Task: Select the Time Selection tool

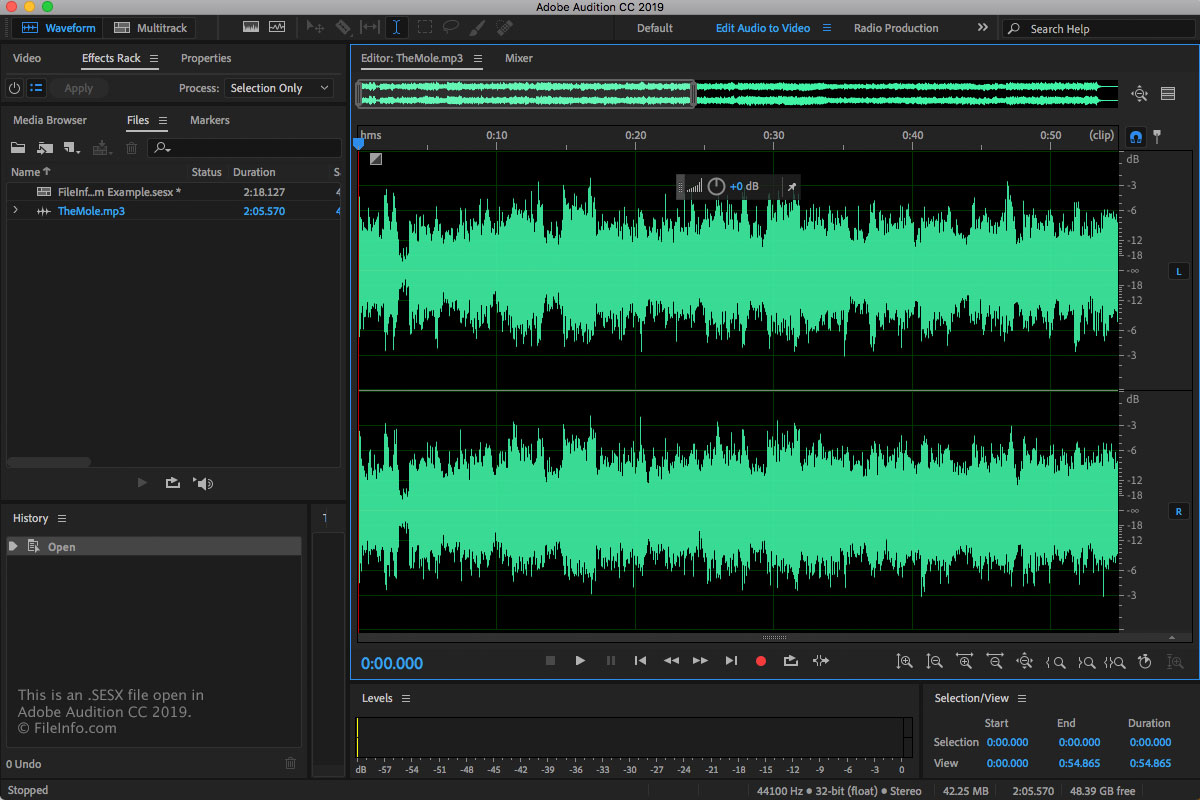Action: point(396,27)
